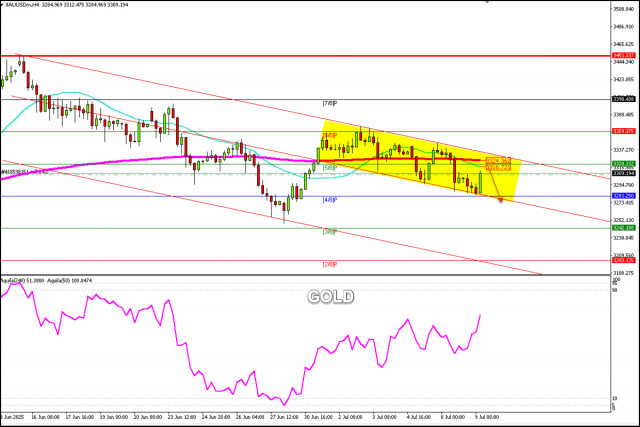Select the red 3359.375 price tag
Viewport: 640px width, 427px height.
click(x=624, y=131)
